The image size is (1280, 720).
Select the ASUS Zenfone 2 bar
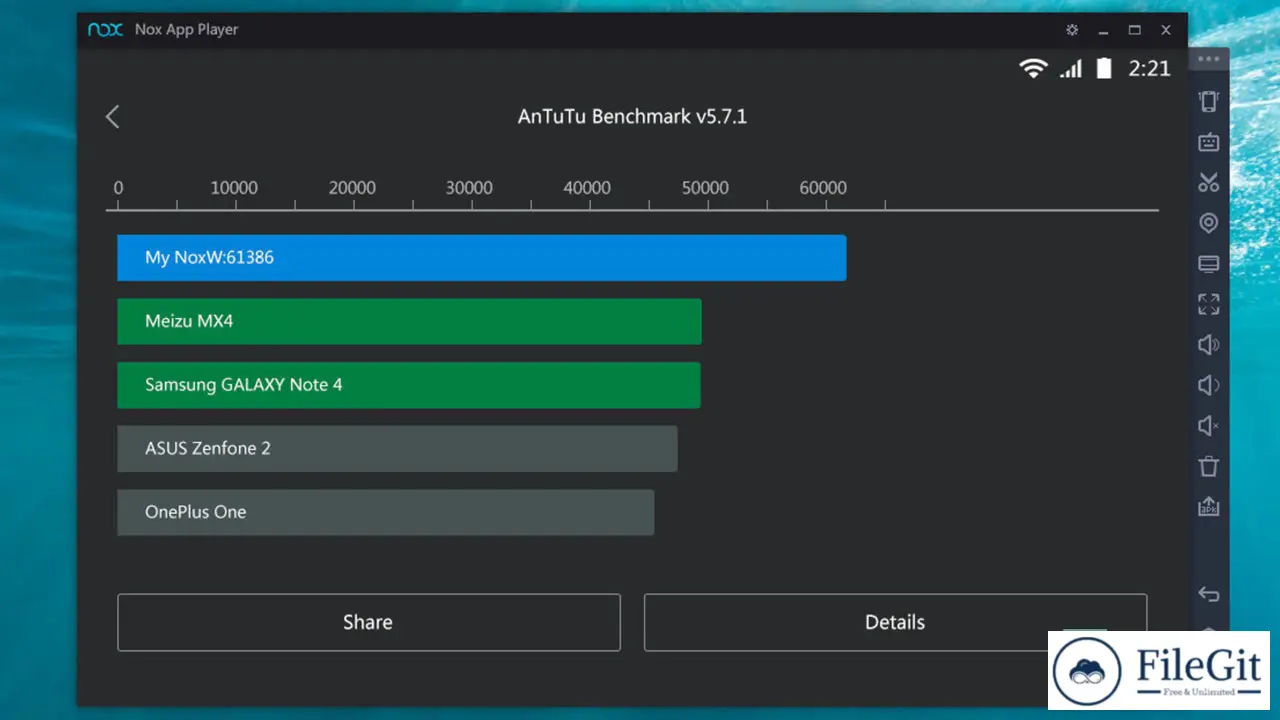tap(397, 448)
